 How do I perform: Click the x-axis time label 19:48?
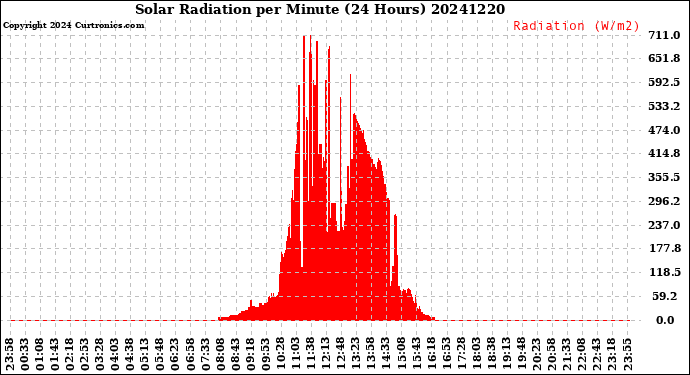(x=522, y=355)
